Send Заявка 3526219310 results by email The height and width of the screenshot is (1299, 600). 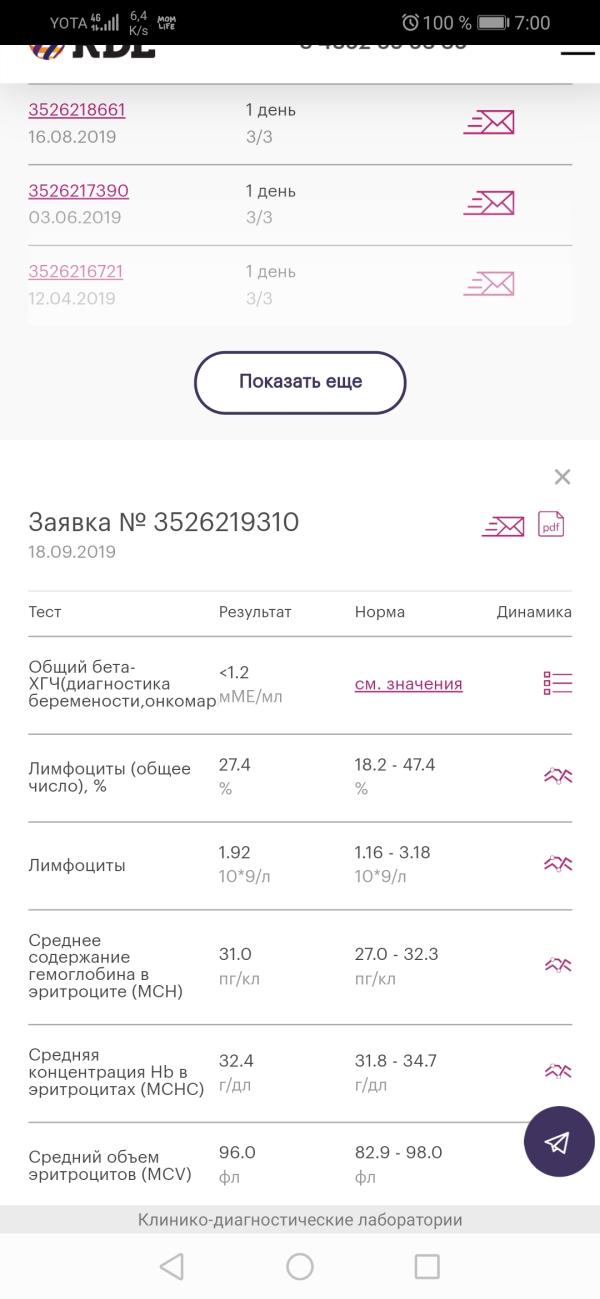pyautogui.click(x=502, y=525)
